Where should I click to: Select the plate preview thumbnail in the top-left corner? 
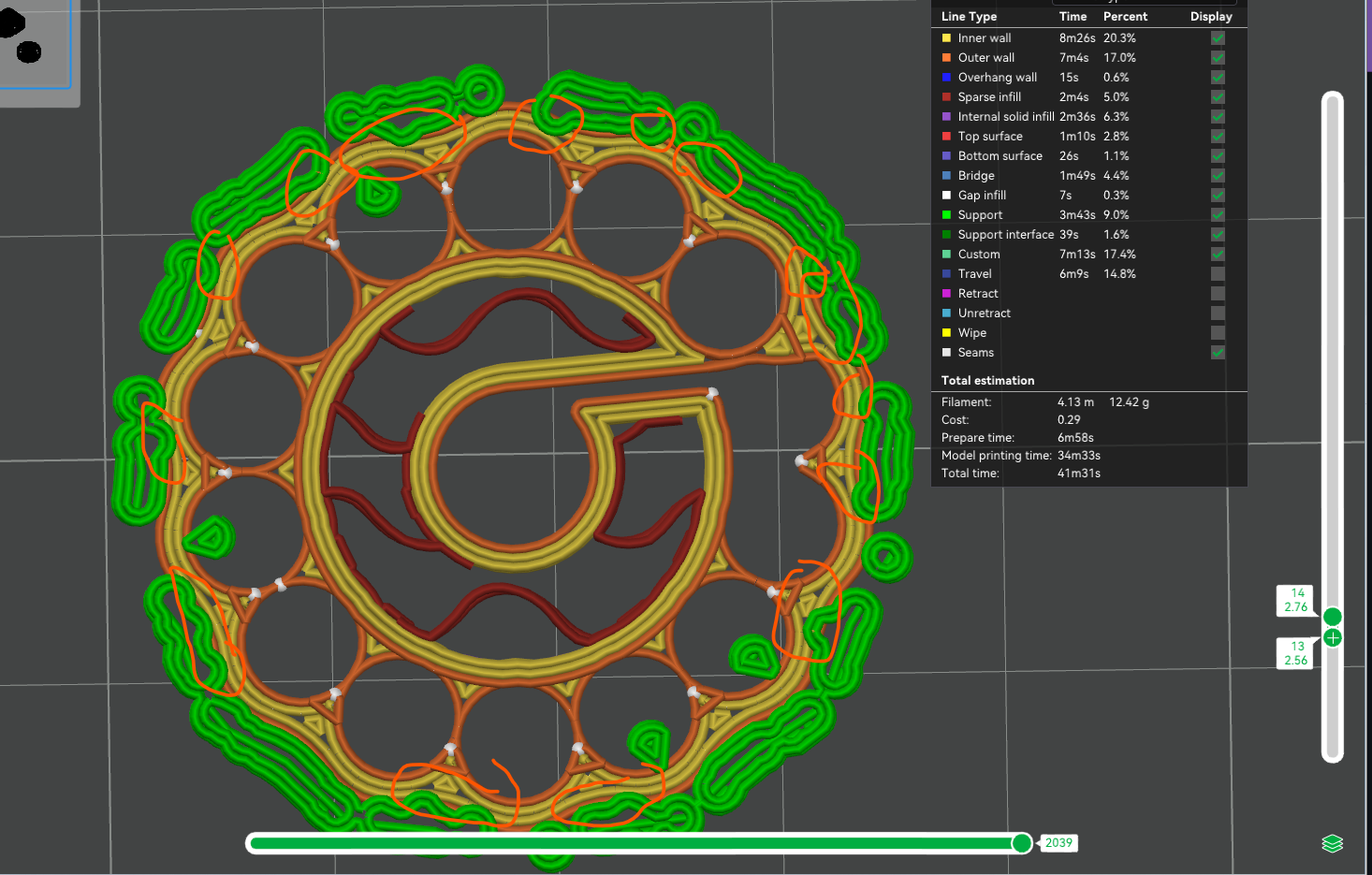[x=39, y=51]
